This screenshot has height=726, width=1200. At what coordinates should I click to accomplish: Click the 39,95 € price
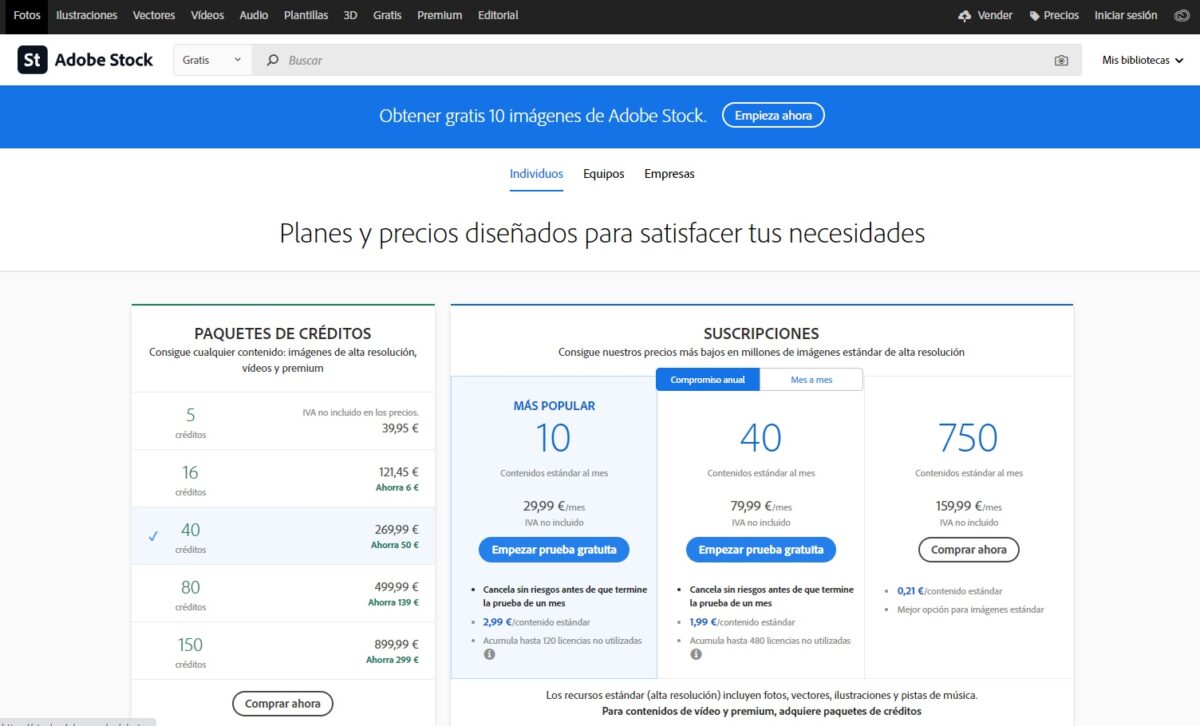(400, 428)
